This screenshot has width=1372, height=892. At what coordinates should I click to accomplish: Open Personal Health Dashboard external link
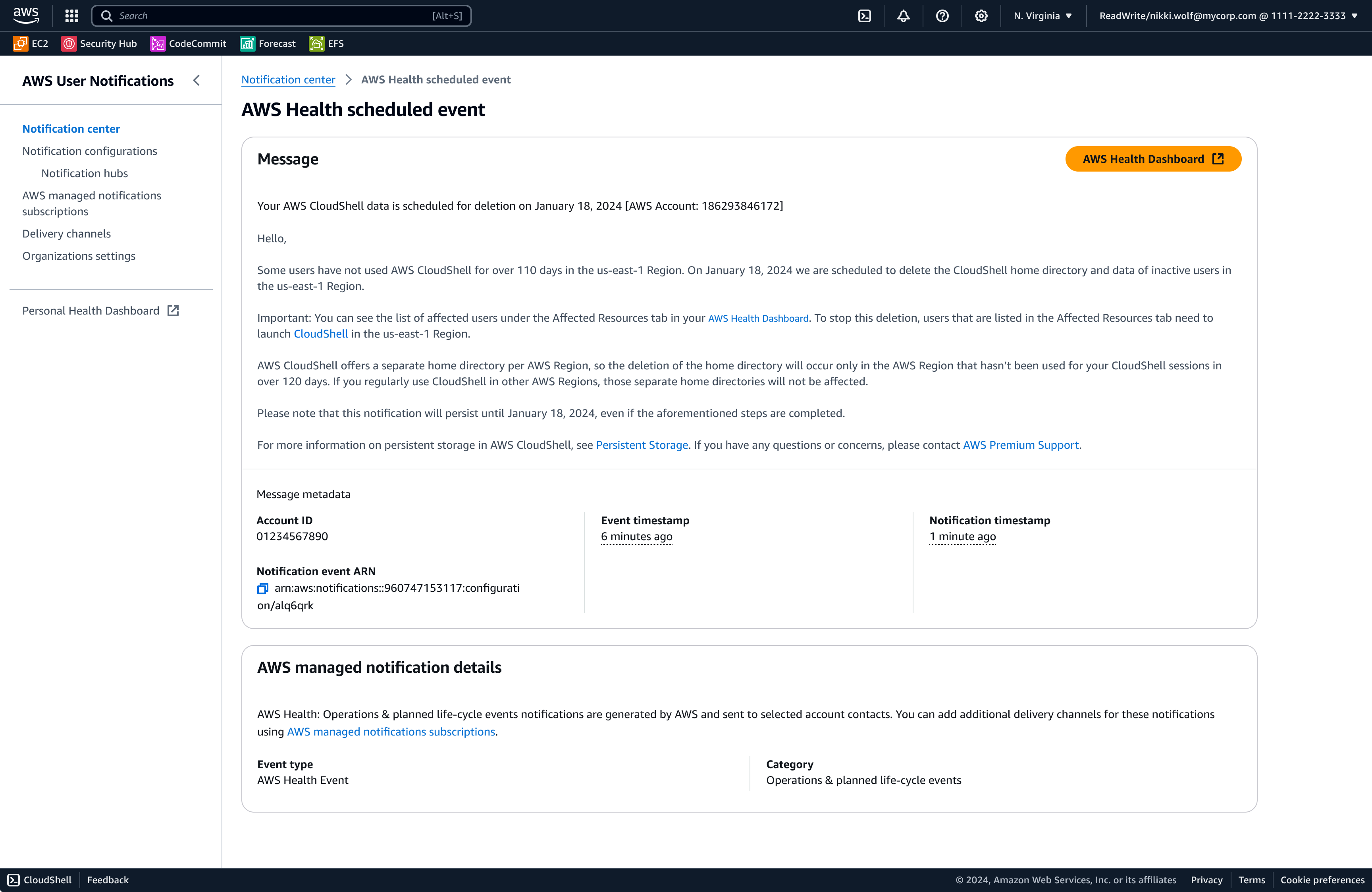tap(101, 311)
